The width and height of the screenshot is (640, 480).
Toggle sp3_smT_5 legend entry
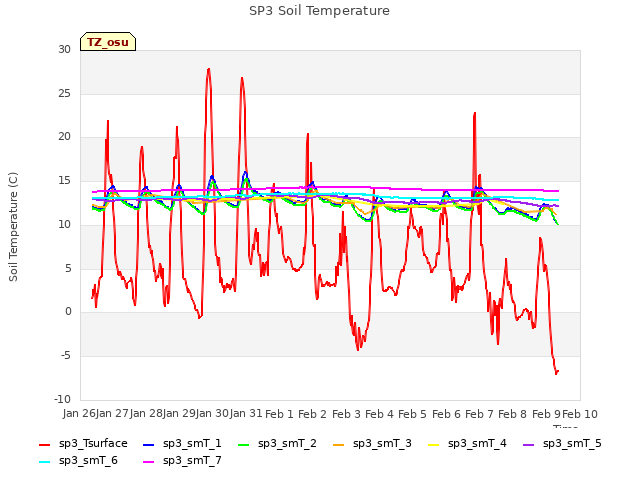point(562,444)
